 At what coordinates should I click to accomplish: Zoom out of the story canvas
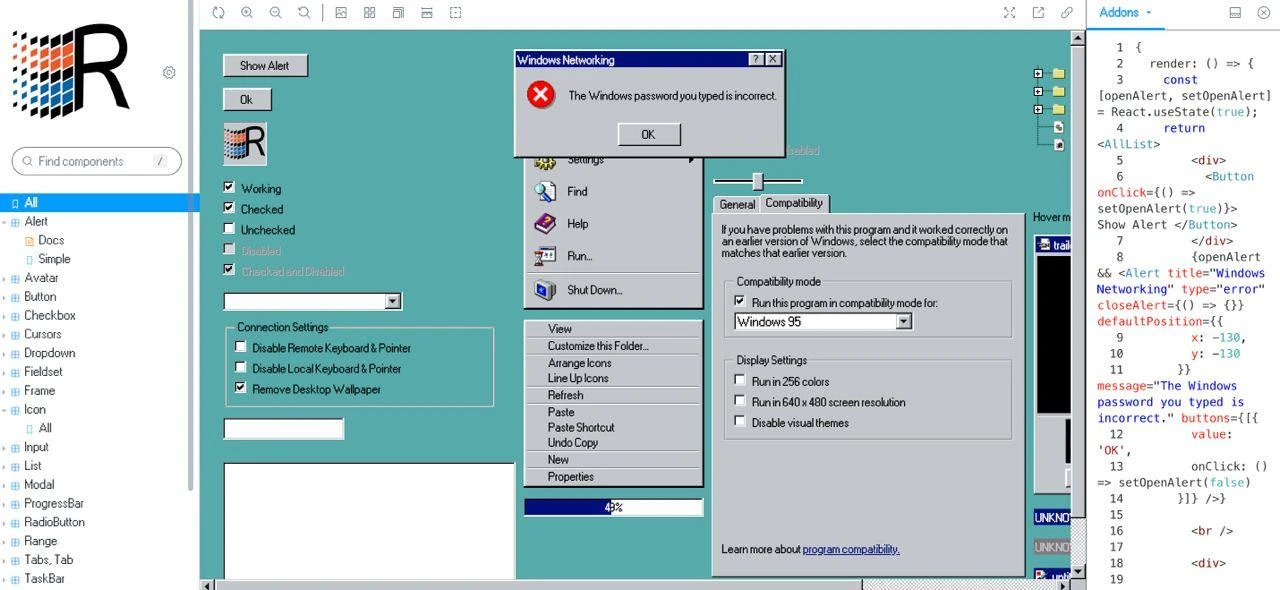point(275,13)
